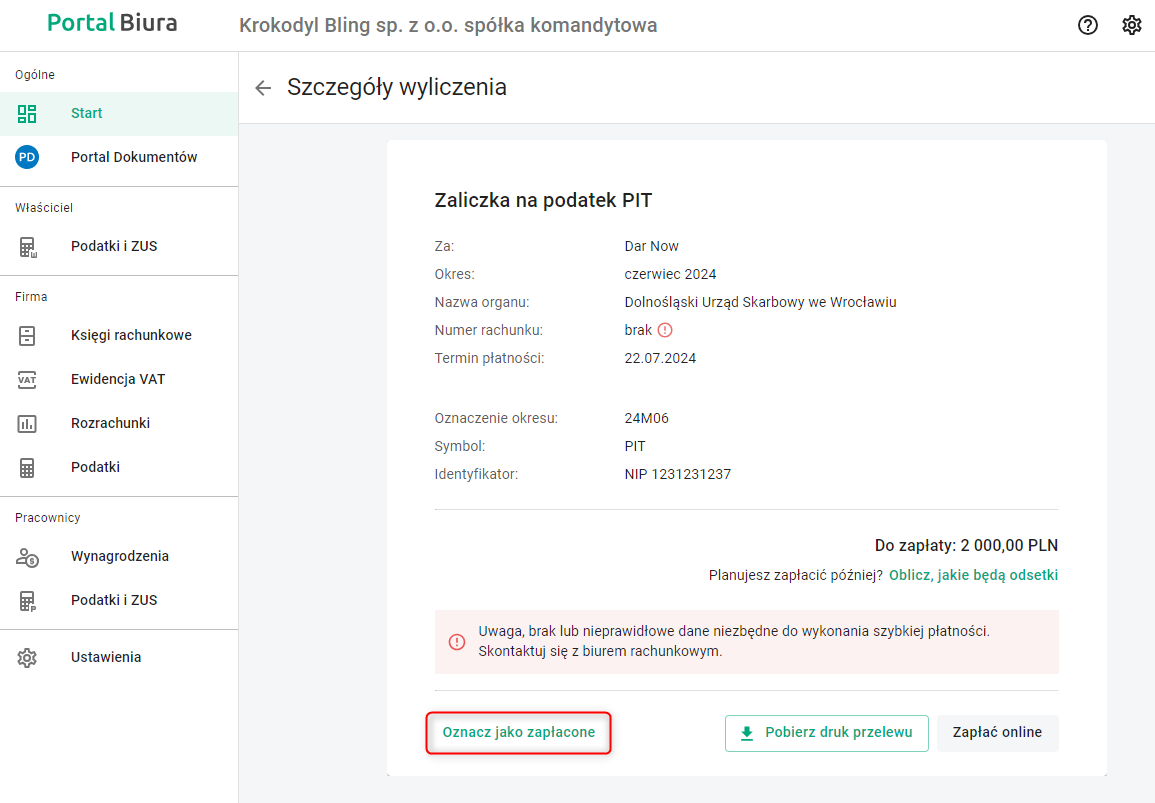Click the Wynagrodzenia icon in sidebar
1155x803 pixels.
(27, 556)
